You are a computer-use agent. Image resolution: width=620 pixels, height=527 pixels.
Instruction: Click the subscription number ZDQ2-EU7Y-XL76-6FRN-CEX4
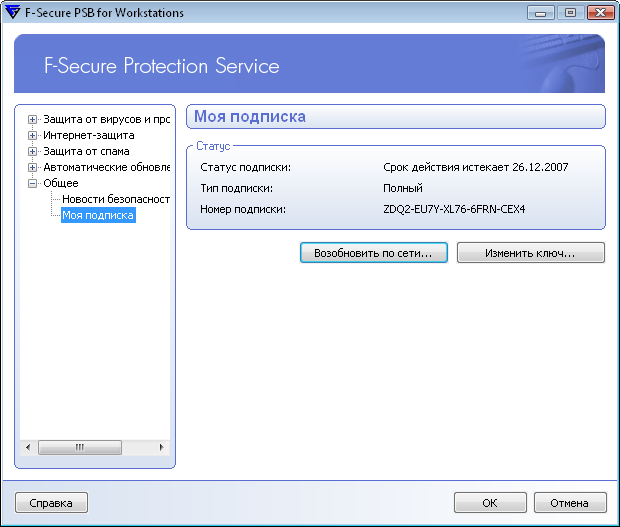454,210
